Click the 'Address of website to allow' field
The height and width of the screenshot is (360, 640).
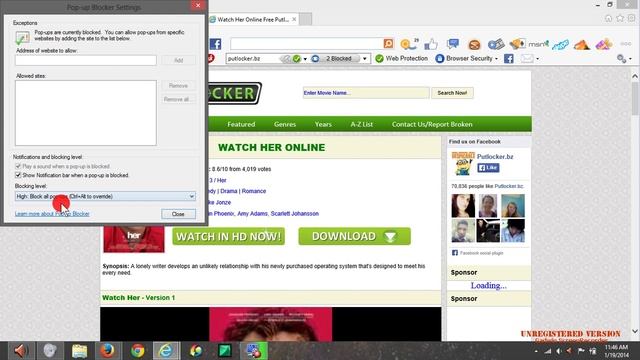pyautogui.click(x=86, y=60)
